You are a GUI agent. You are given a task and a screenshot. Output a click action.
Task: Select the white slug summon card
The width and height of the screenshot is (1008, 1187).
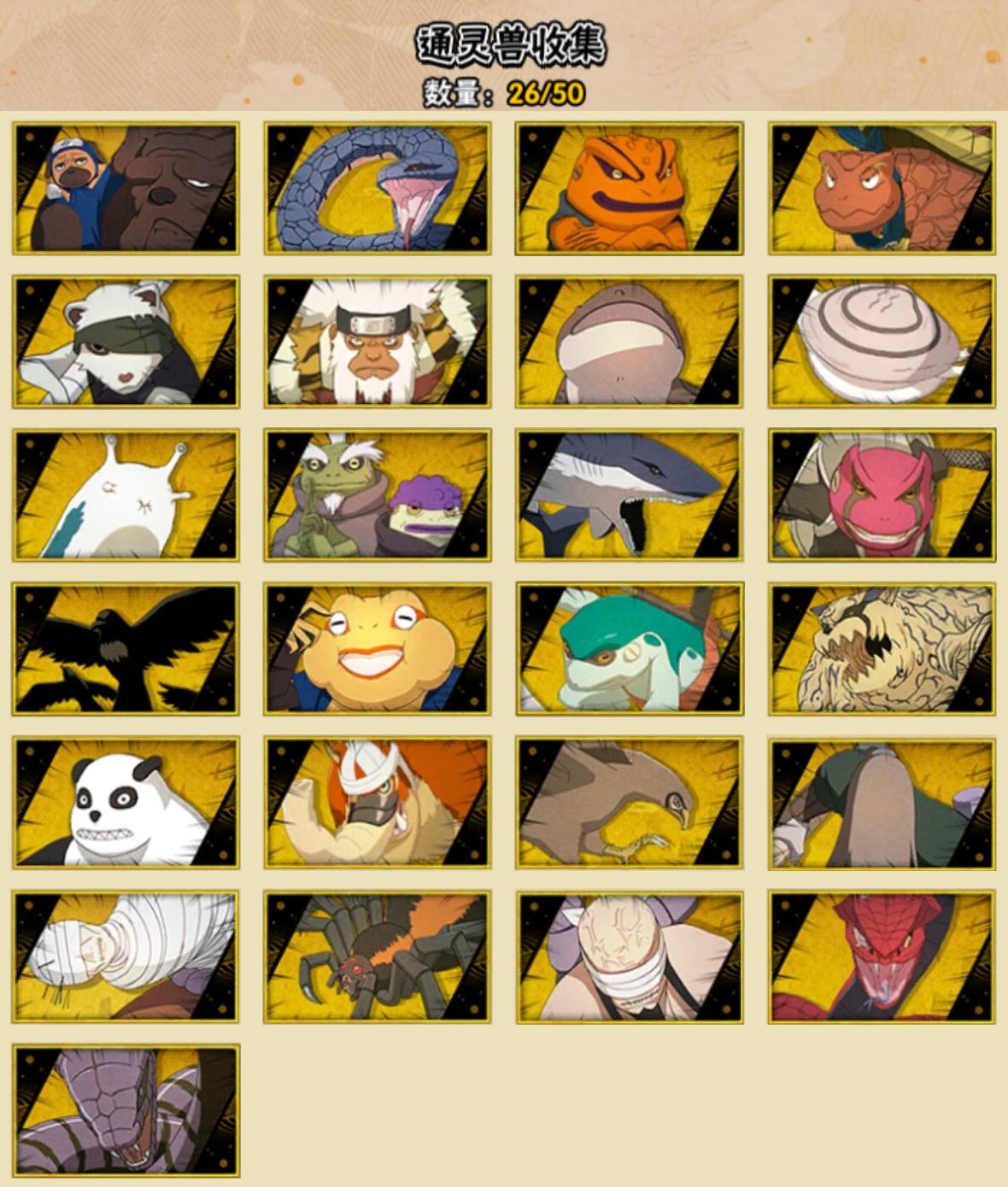tap(126, 495)
